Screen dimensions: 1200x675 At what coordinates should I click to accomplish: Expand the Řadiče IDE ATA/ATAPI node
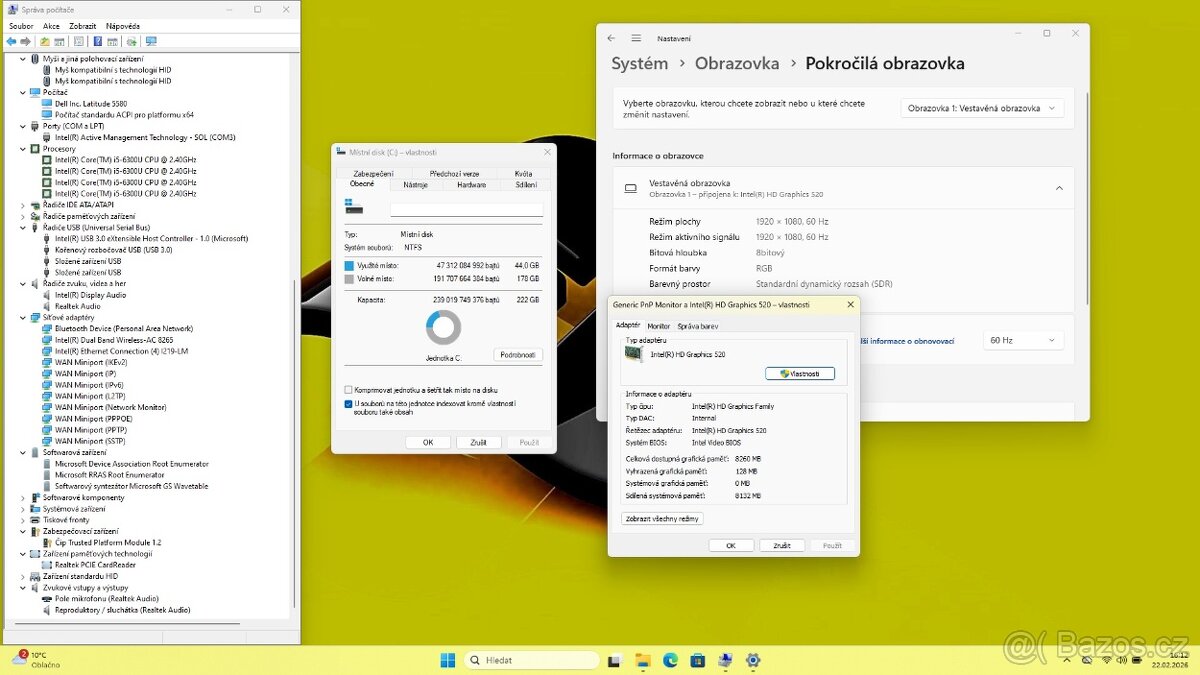pos(22,204)
